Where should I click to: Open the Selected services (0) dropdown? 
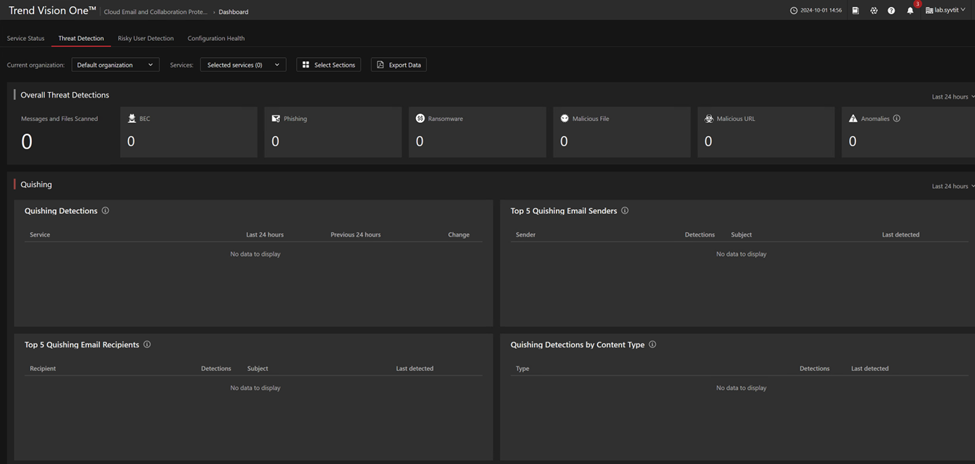(x=243, y=65)
